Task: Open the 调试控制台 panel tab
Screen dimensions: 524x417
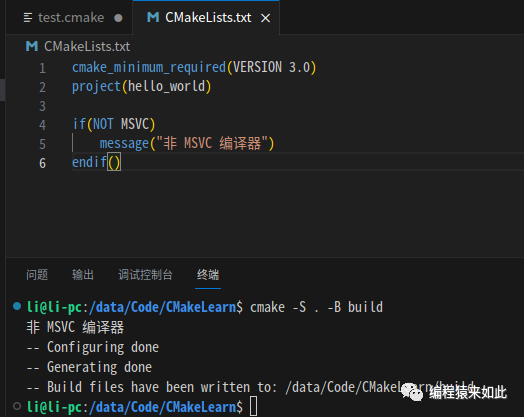Action: pos(145,275)
